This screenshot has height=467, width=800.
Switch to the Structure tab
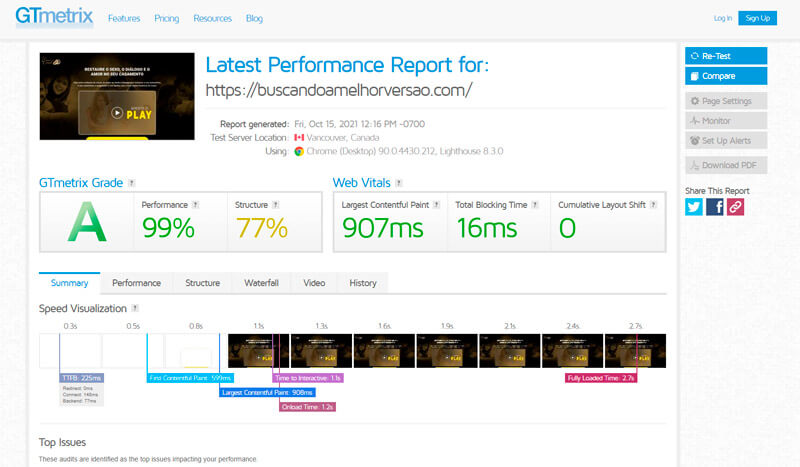coord(202,283)
